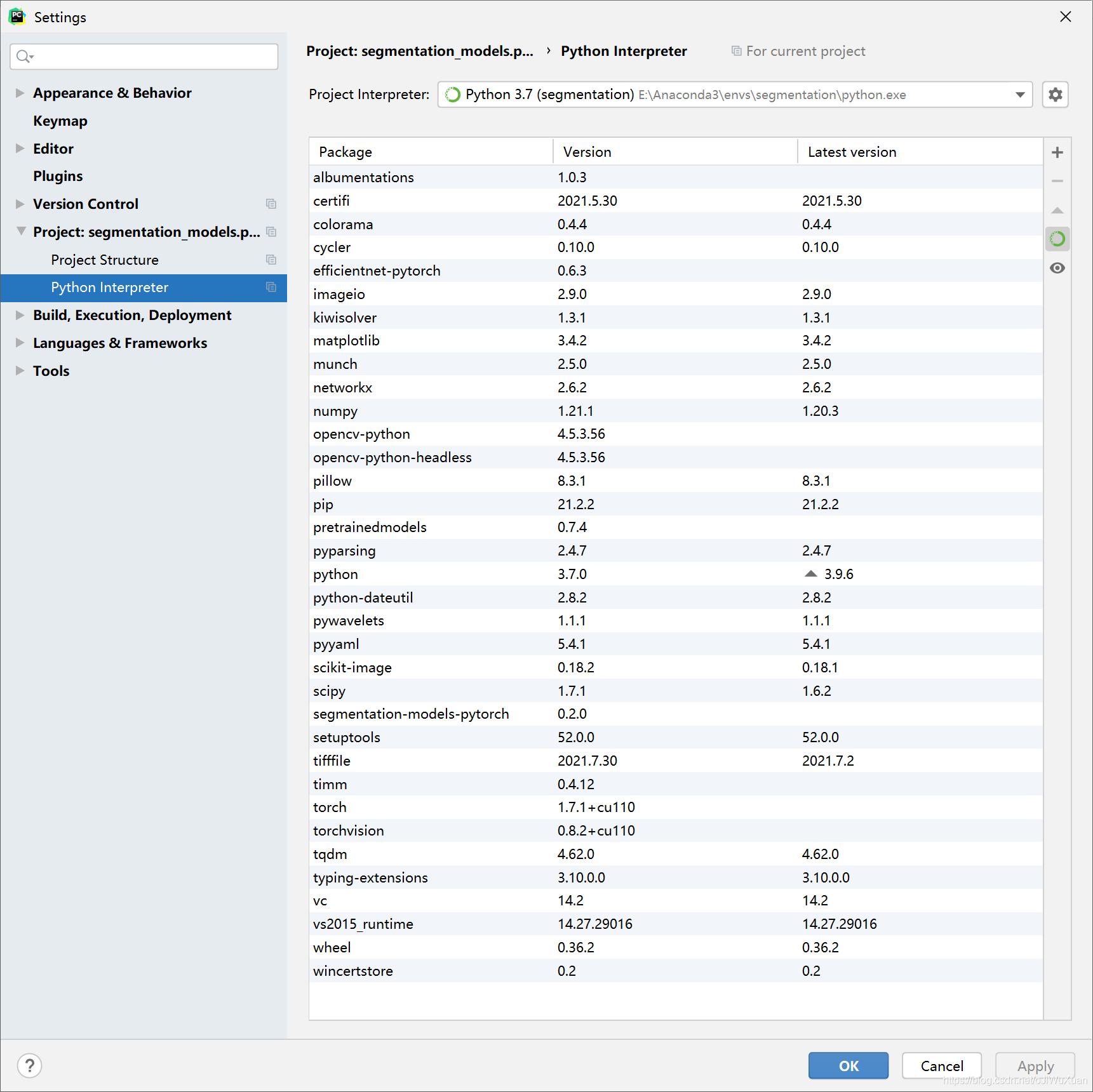Select the pillow package row

pos(676,481)
